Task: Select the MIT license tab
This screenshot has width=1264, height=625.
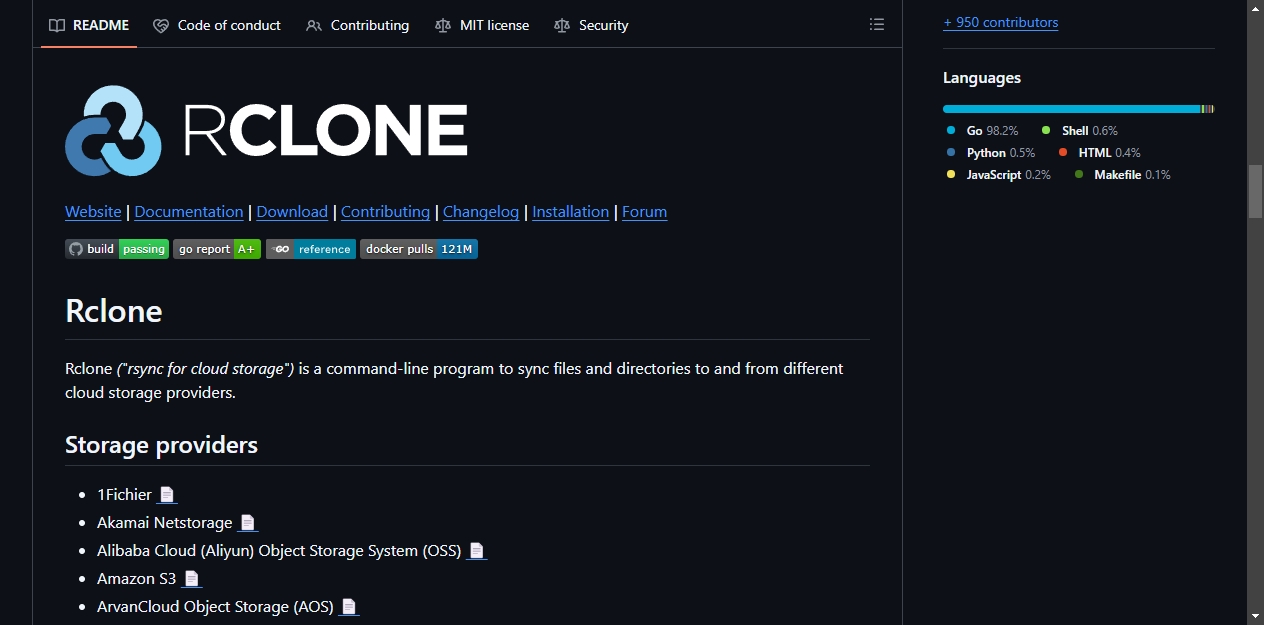Action: [482, 25]
